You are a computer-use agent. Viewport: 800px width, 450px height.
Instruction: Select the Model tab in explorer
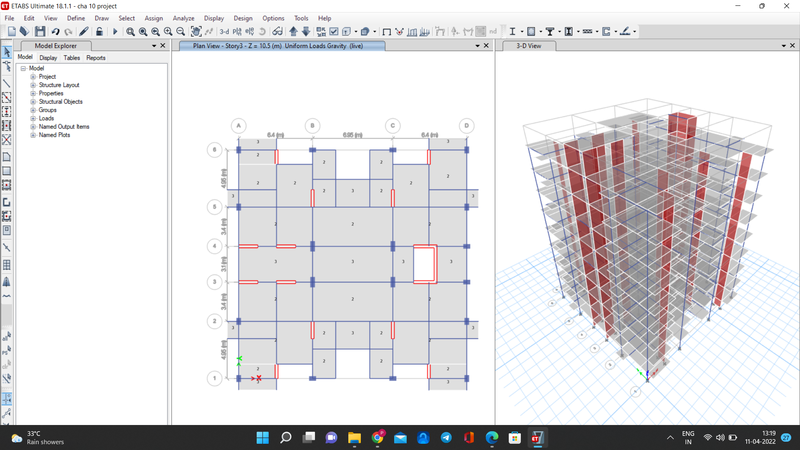[x=25, y=57]
